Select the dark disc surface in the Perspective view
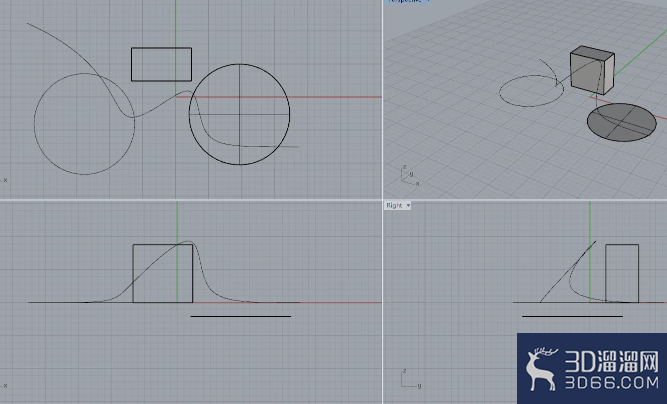The height and width of the screenshot is (404, 667). (x=621, y=122)
